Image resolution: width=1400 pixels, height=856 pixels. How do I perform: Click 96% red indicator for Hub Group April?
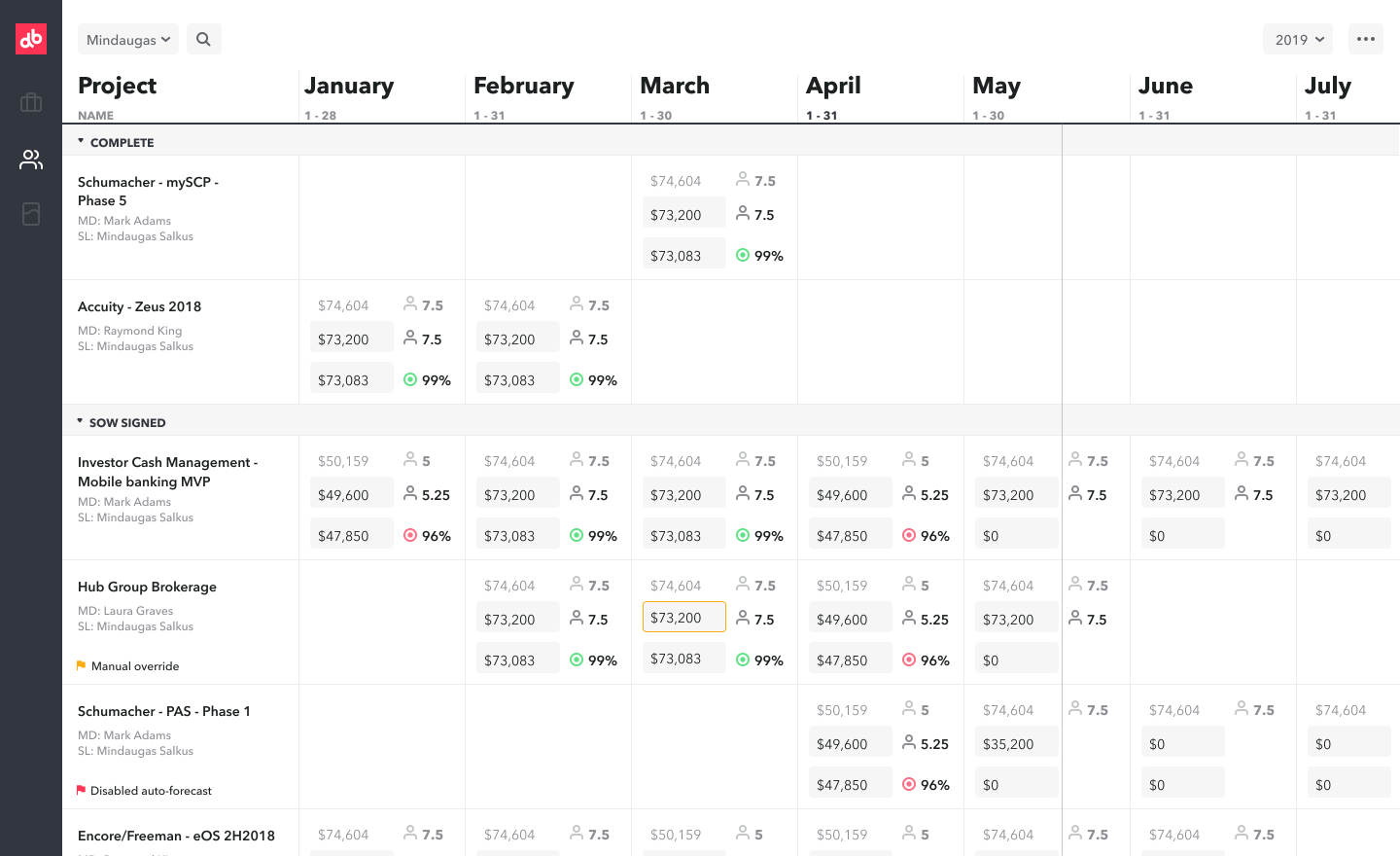(909, 660)
